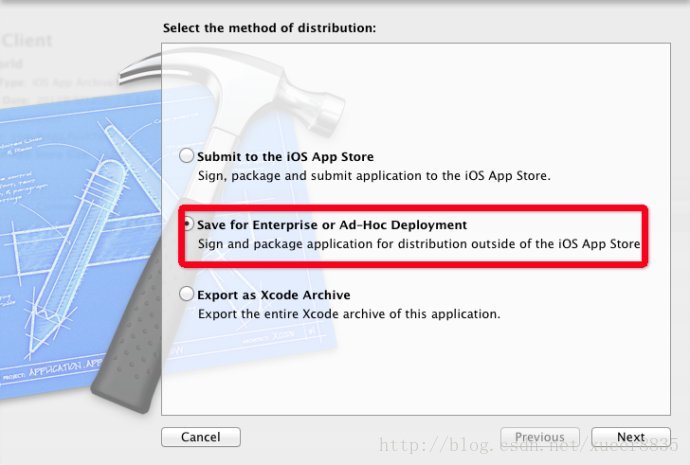Click 'Sign and package application for distribution' description
Viewport: 690px width, 465px height.
(419, 244)
